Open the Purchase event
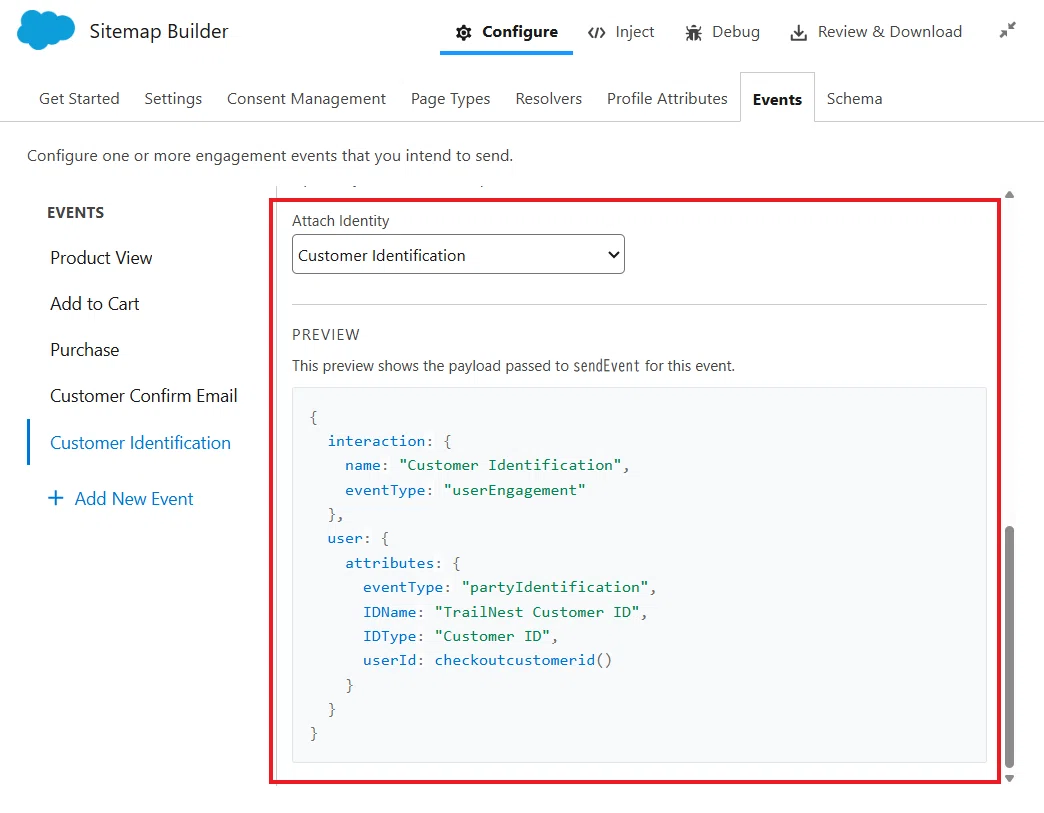 (85, 350)
